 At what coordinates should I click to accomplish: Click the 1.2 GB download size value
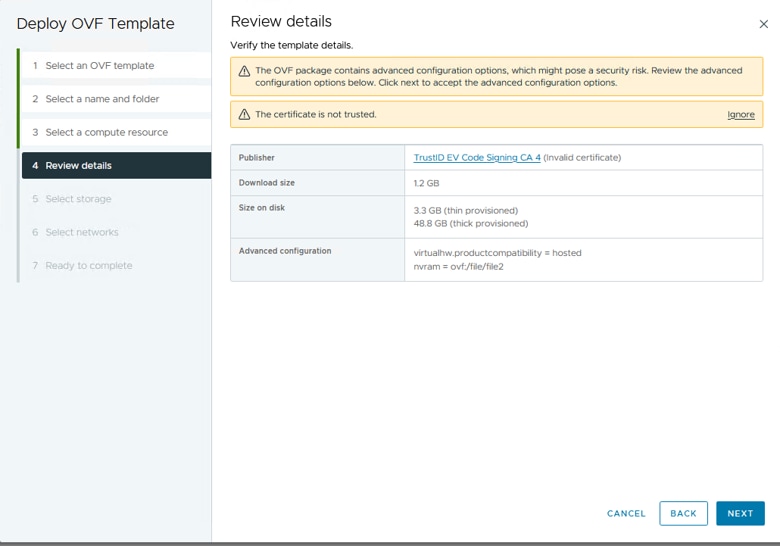coord(426,183)
